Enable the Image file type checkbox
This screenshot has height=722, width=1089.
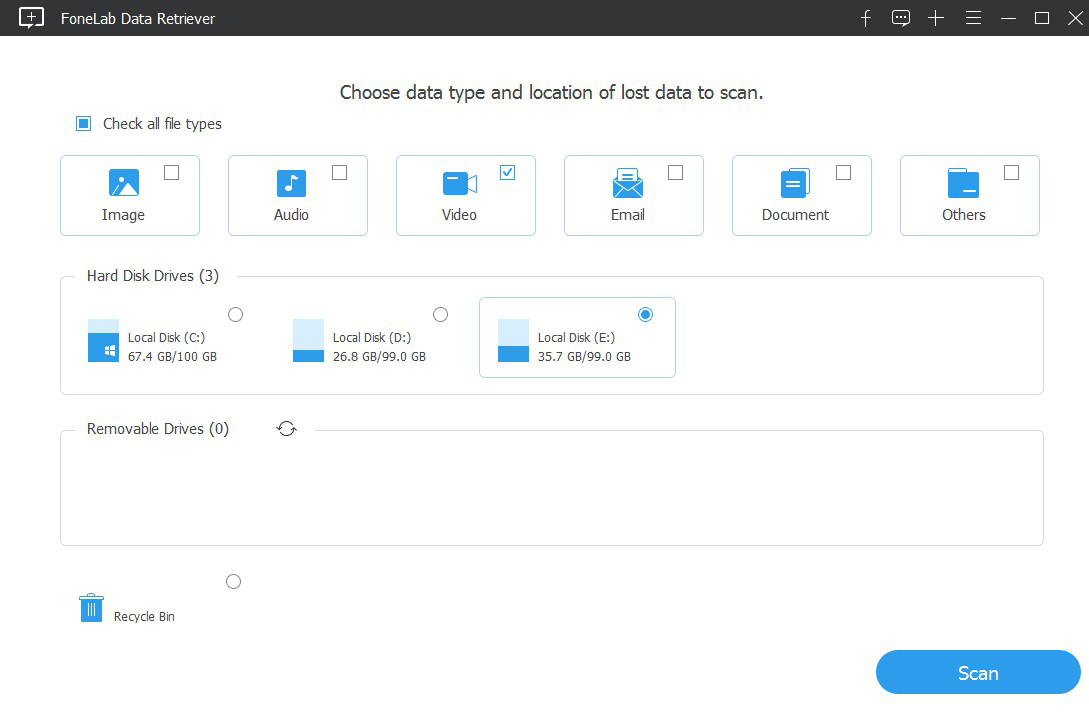(x=172, y=173)
